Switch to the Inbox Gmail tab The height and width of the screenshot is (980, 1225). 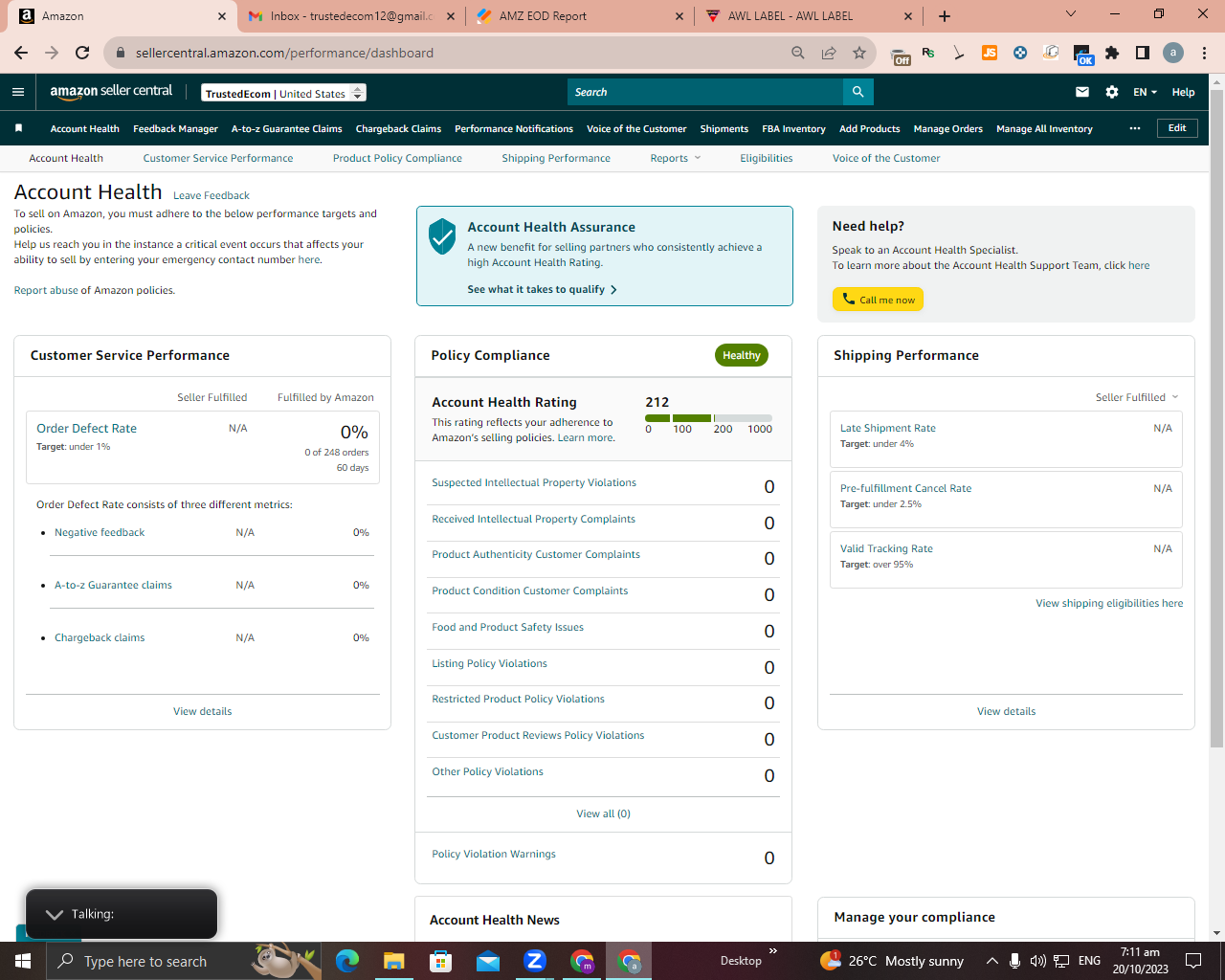pos(350,16)
